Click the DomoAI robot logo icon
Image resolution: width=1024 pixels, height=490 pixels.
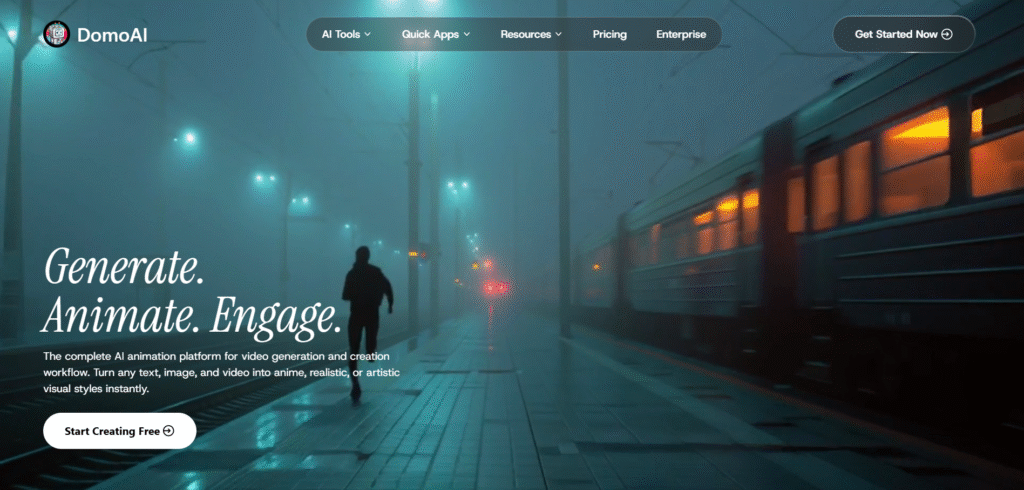55,34
